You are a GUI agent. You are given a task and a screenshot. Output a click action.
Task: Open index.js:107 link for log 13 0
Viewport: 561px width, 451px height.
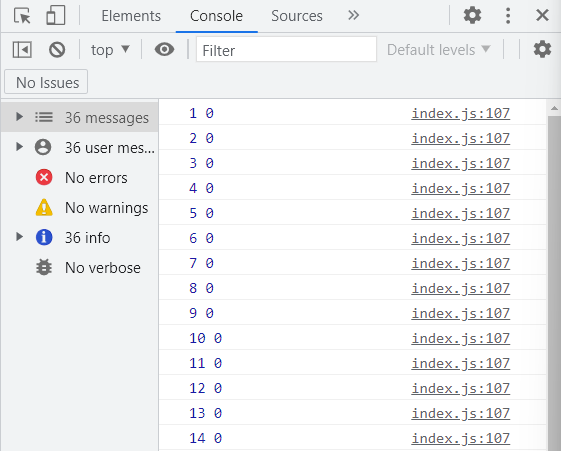click(x=460, y=414)
